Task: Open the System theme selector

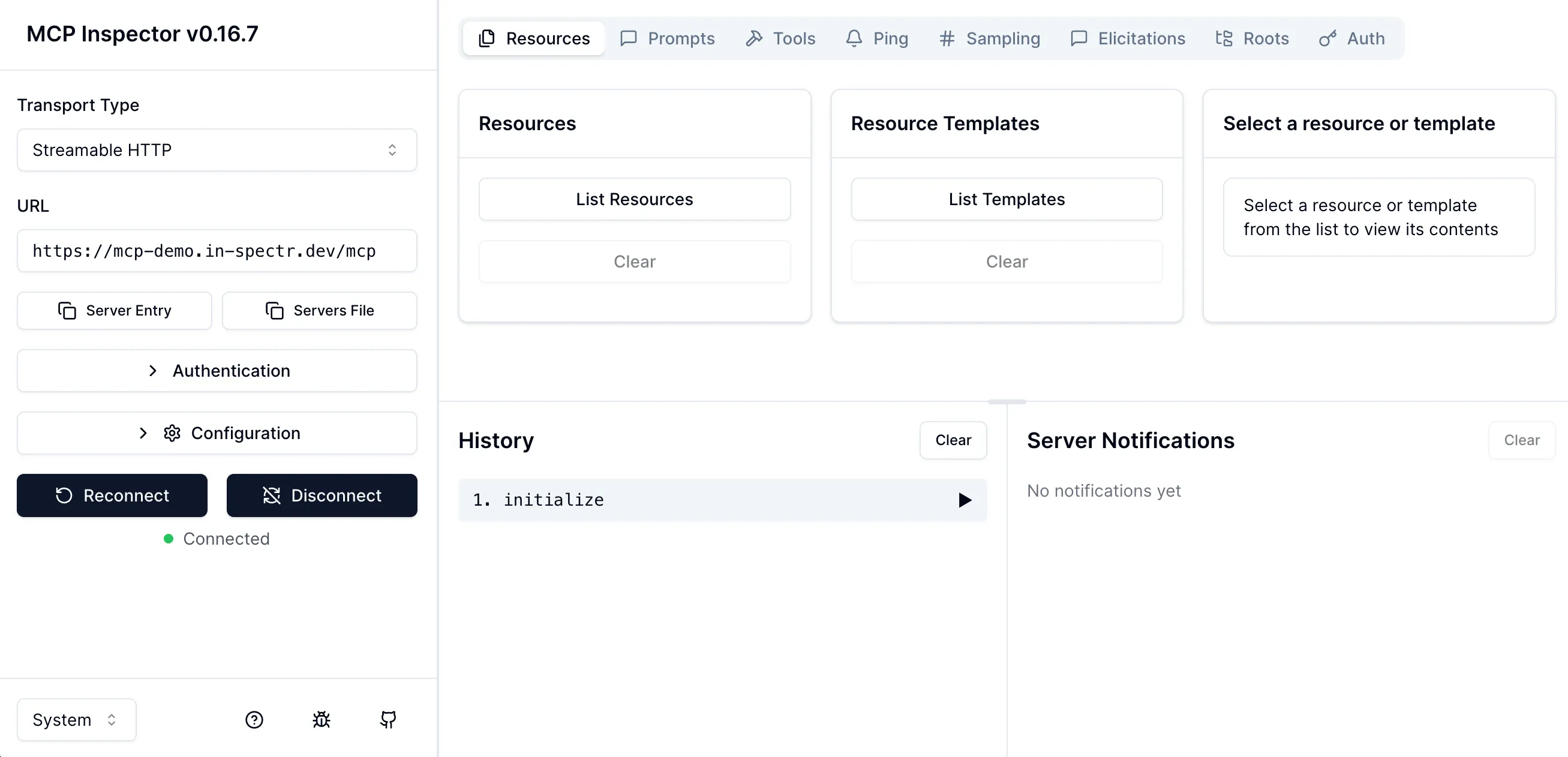Action: coord(76,719)
